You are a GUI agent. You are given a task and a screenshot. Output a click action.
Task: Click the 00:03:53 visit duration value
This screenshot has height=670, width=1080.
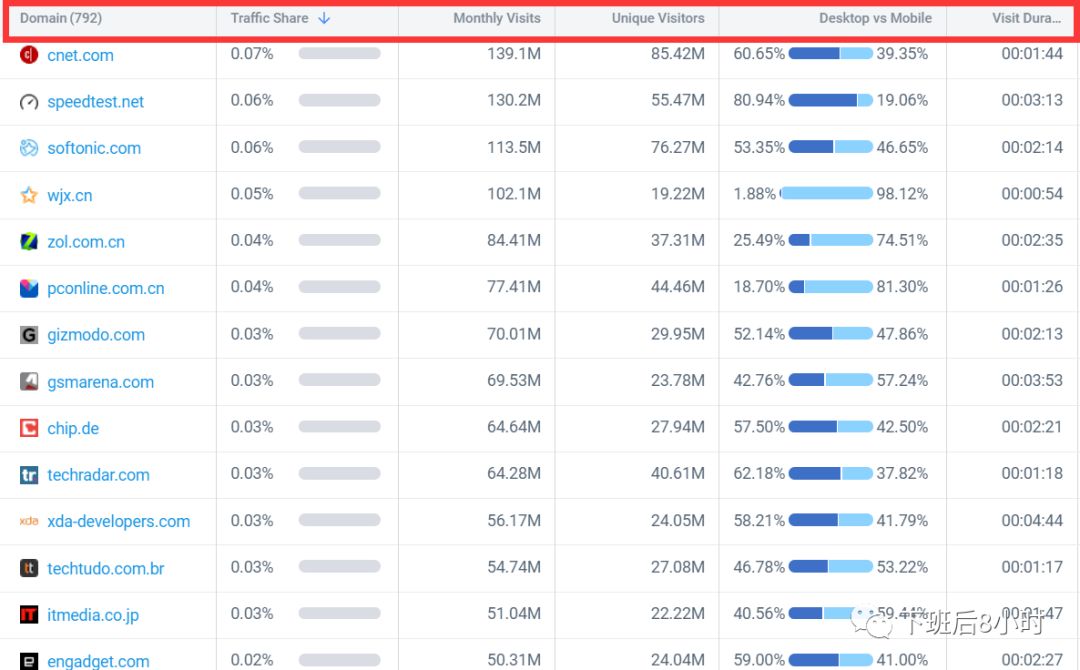pyautogui.click(x=1032, y=380)
